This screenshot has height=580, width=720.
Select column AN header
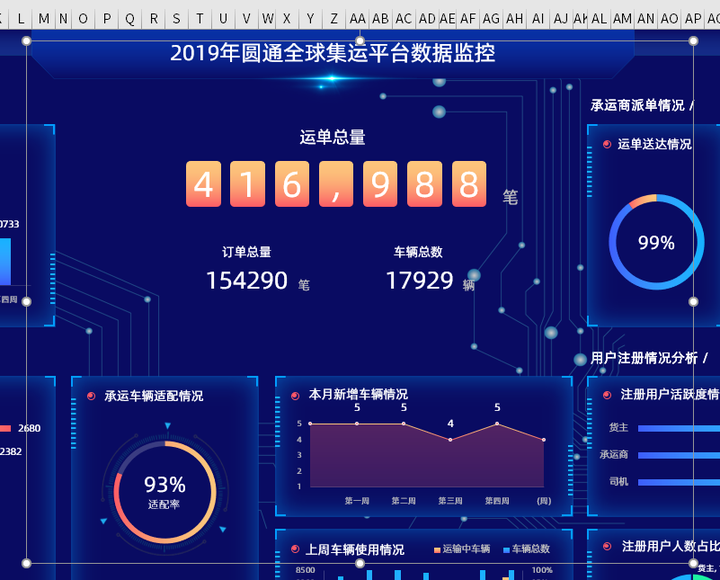pyautogui.click(x=646, y=19)
